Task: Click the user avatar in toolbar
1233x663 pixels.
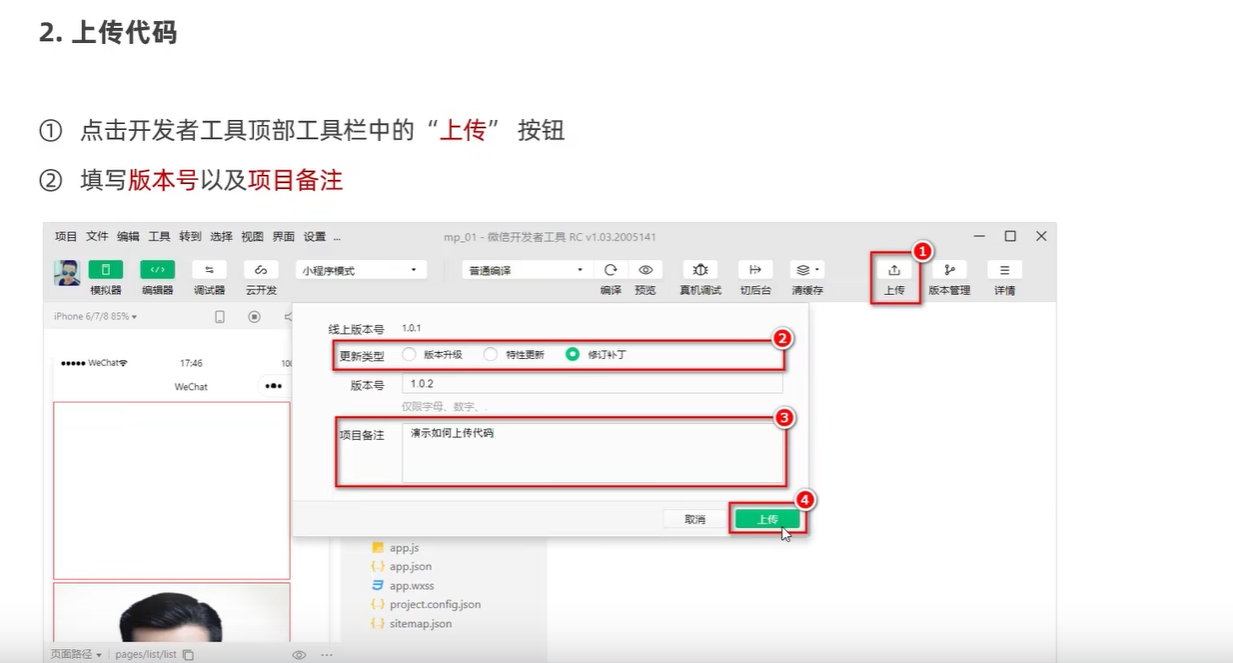Action: [67, 273]
